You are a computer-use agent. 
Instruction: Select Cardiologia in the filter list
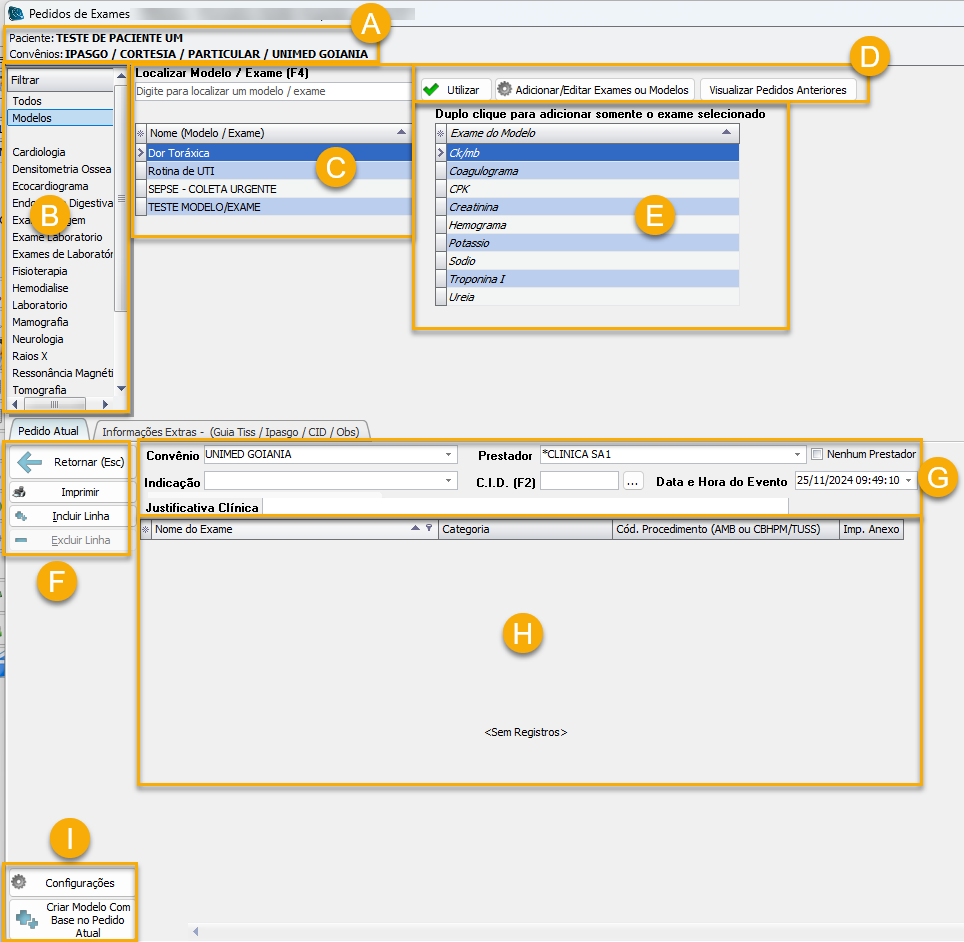tap(39, 152)
